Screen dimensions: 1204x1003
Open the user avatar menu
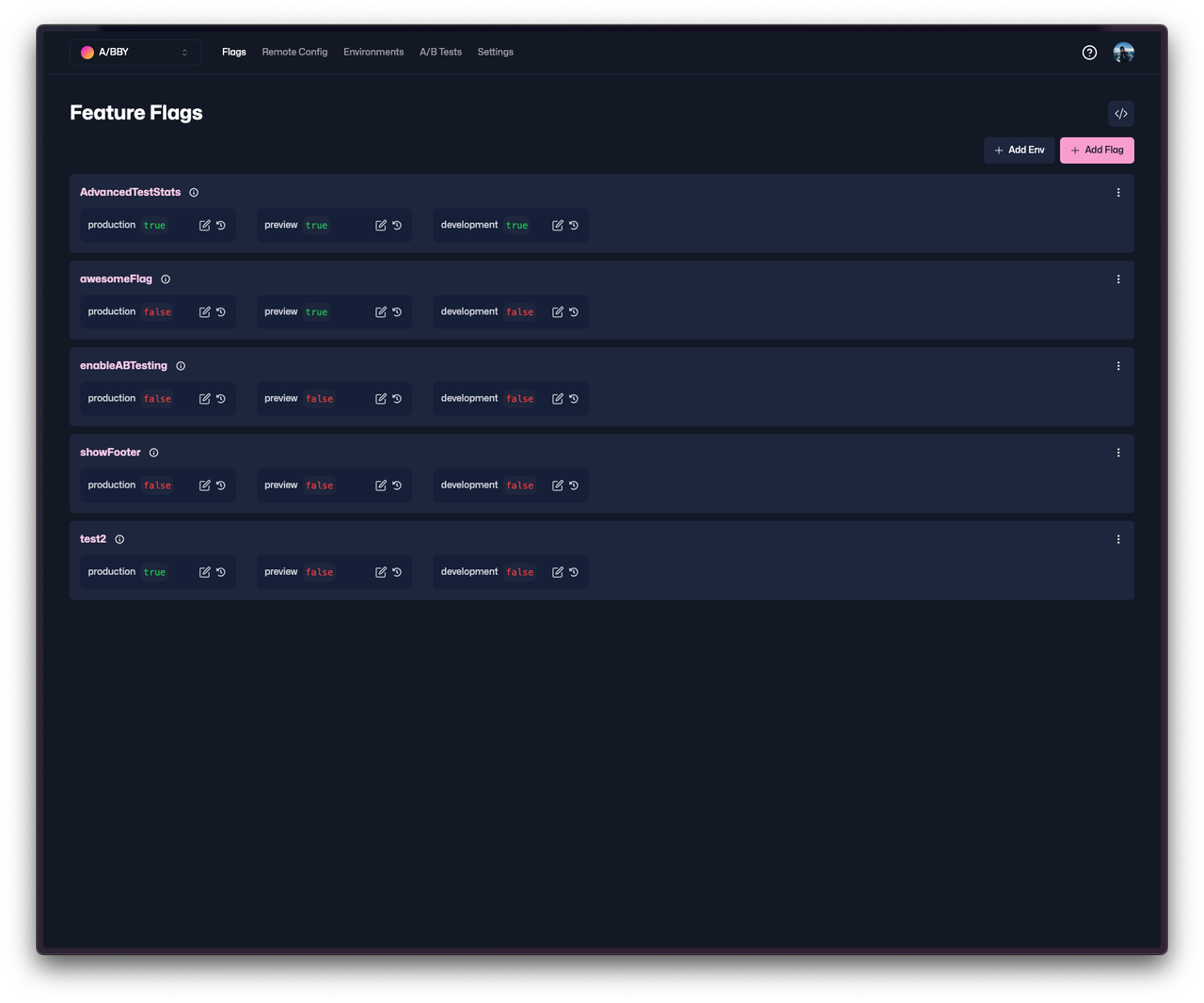pos(1123,53)
